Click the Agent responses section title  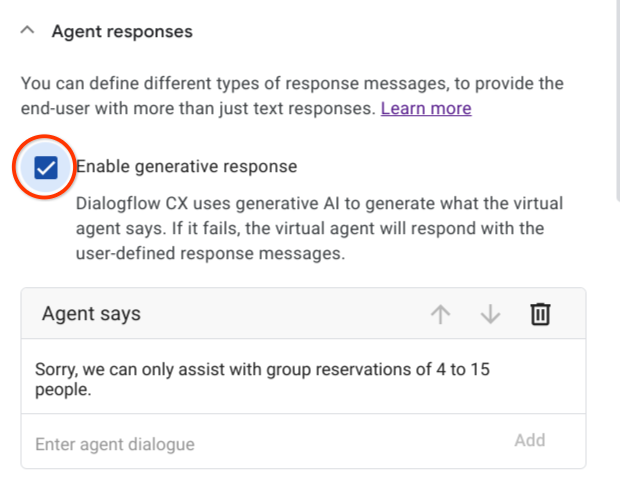click(122, 31)
